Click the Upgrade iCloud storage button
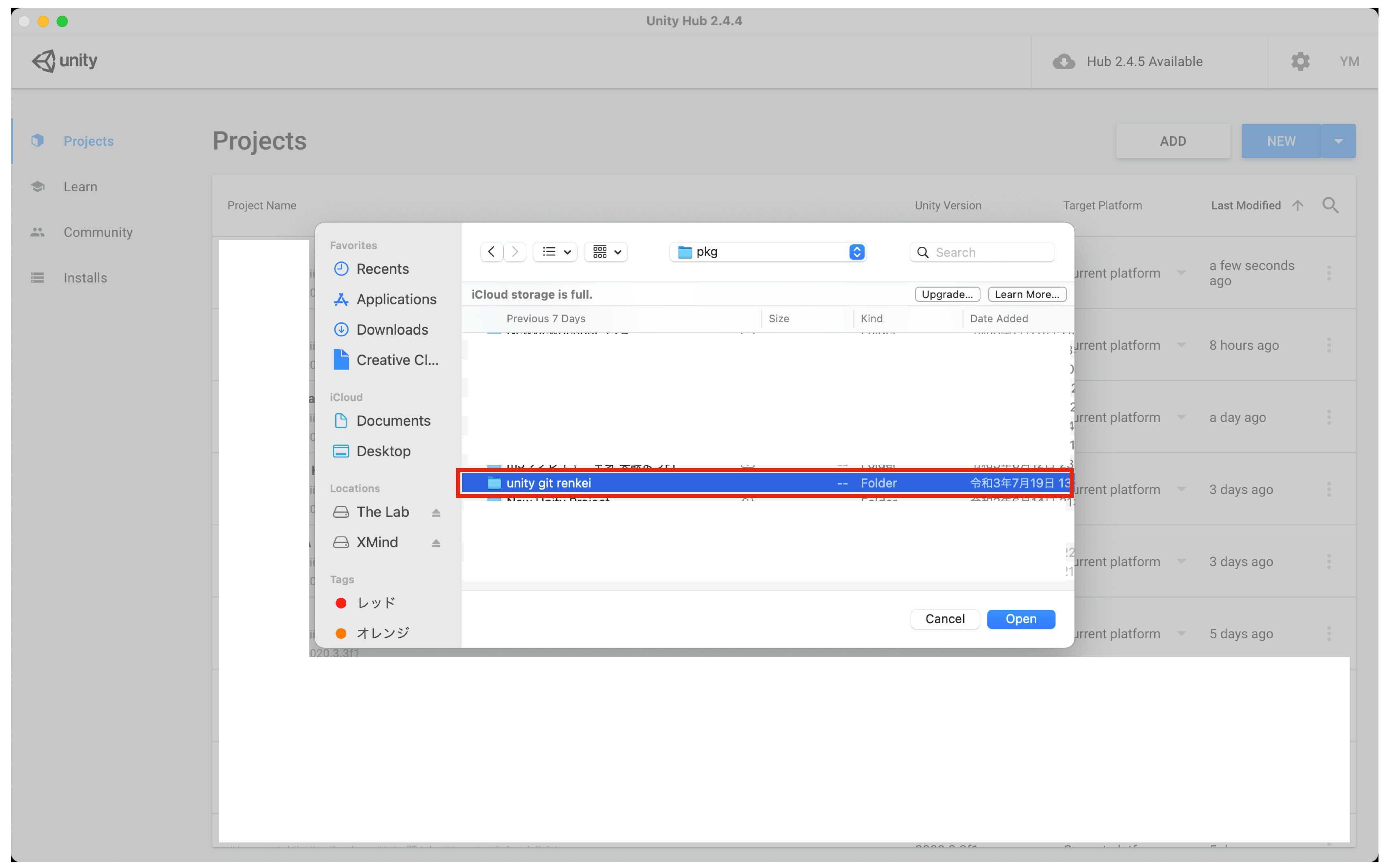Image resolution: width=1387 pixels, height=868 pixels. tap(947, 295)
